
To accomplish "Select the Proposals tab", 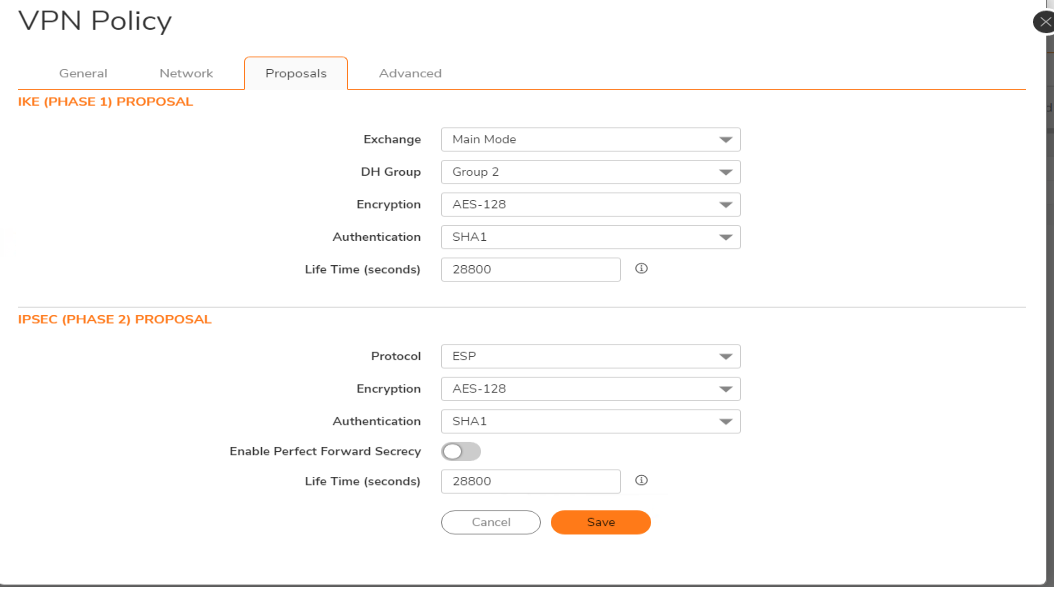I will (x=296, y=73).
